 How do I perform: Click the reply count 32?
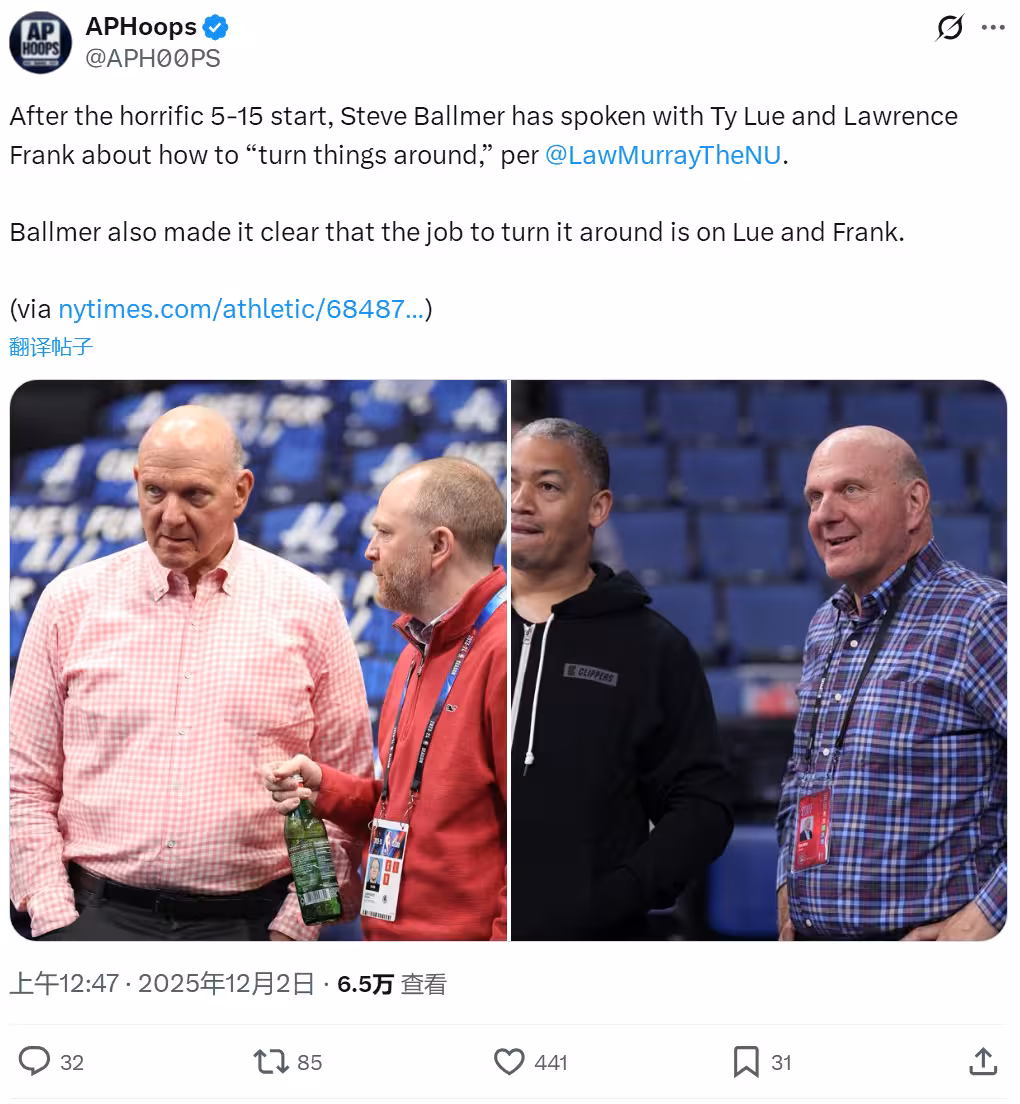(x=72, y=1062)
